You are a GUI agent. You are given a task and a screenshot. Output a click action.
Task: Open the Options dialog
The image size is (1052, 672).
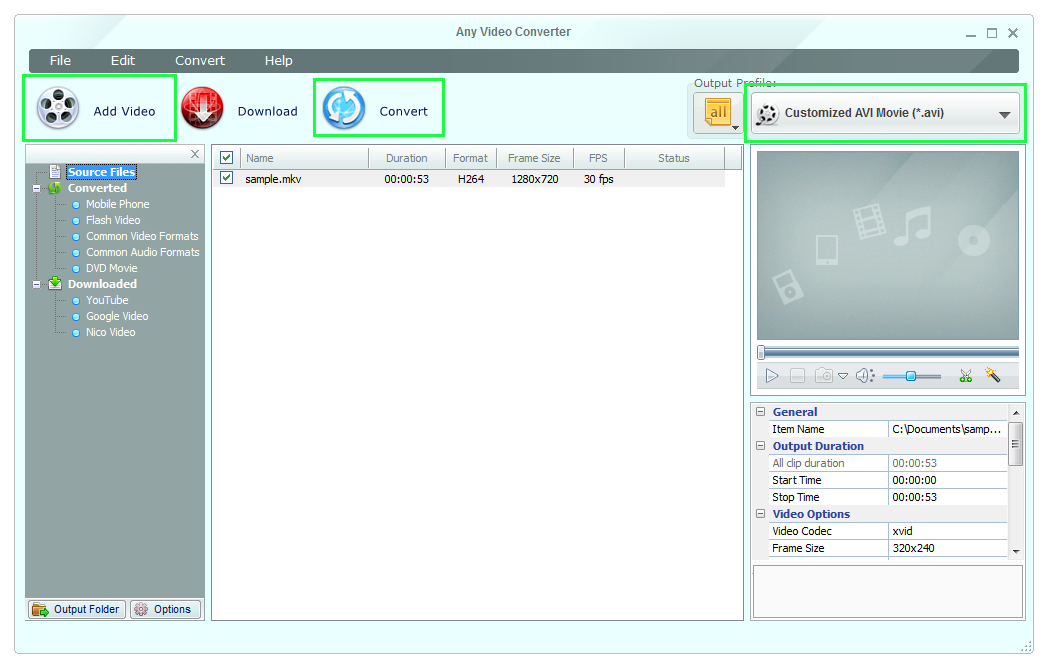point(165,608)
